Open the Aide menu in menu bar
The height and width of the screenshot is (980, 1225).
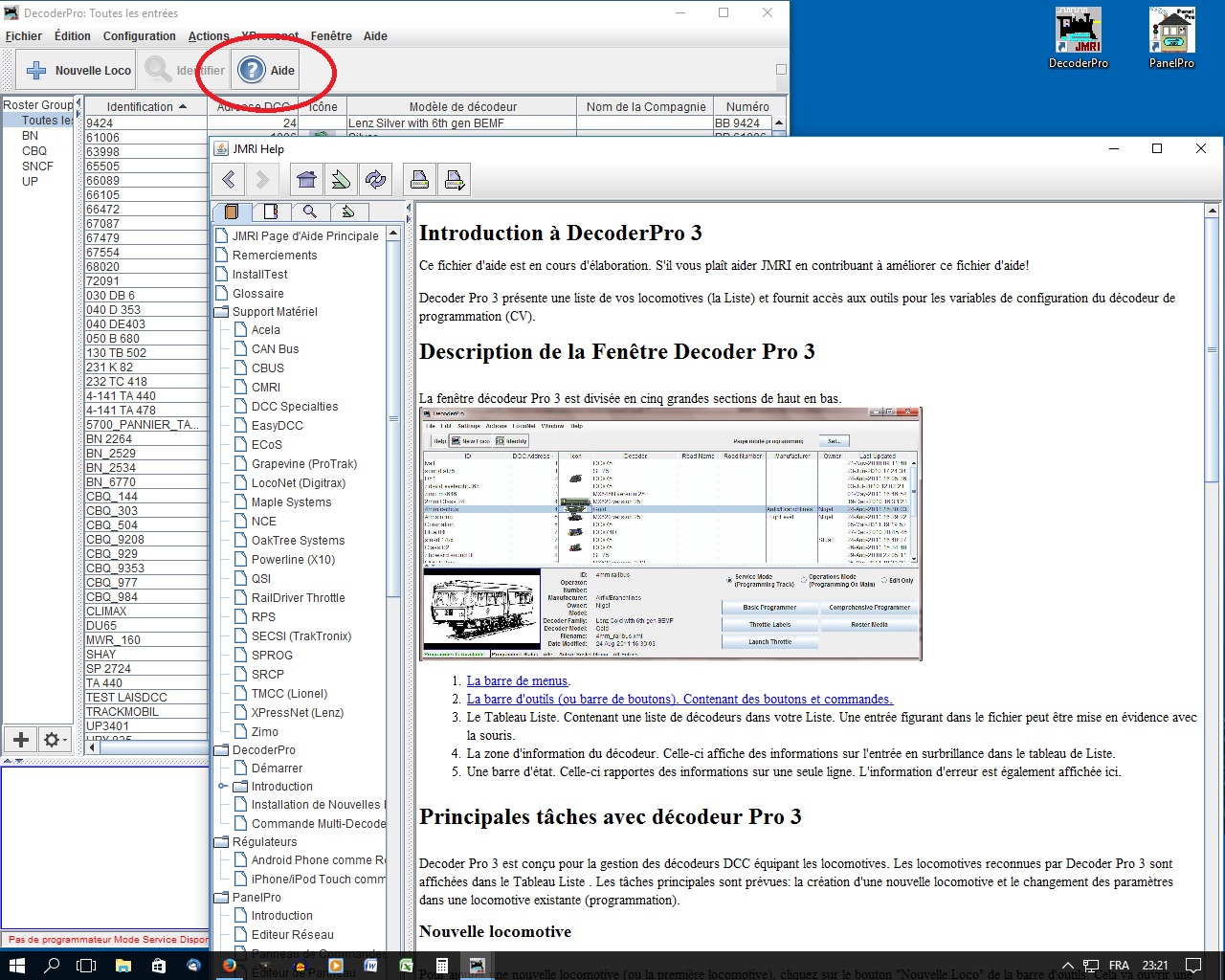pos(375,36)
